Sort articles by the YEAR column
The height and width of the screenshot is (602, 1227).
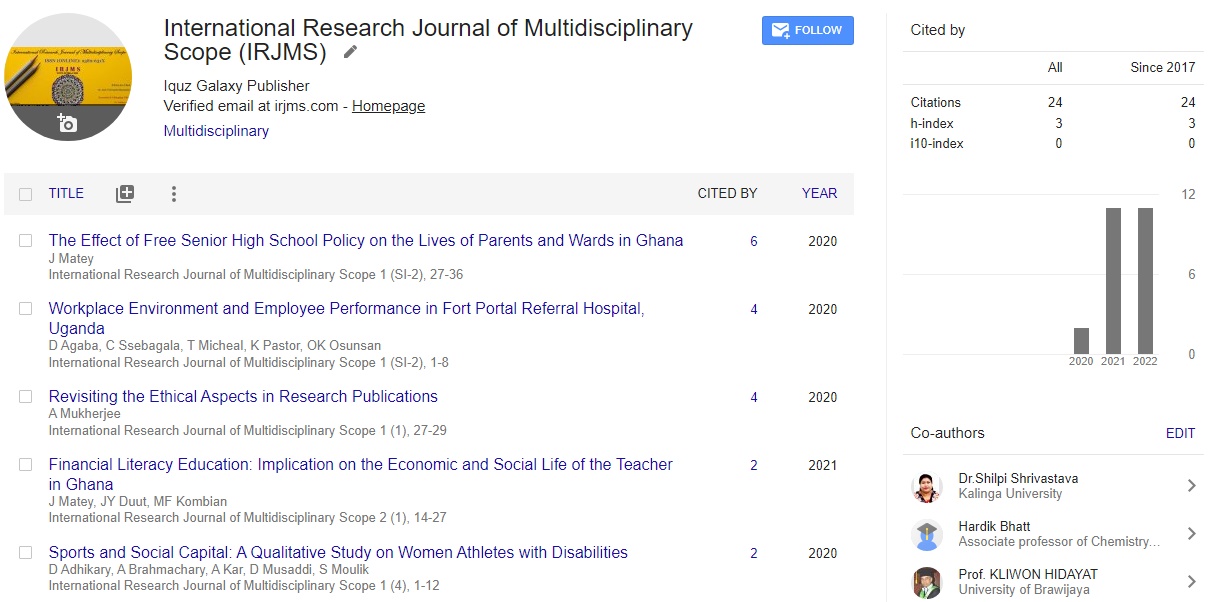point(819,193)
